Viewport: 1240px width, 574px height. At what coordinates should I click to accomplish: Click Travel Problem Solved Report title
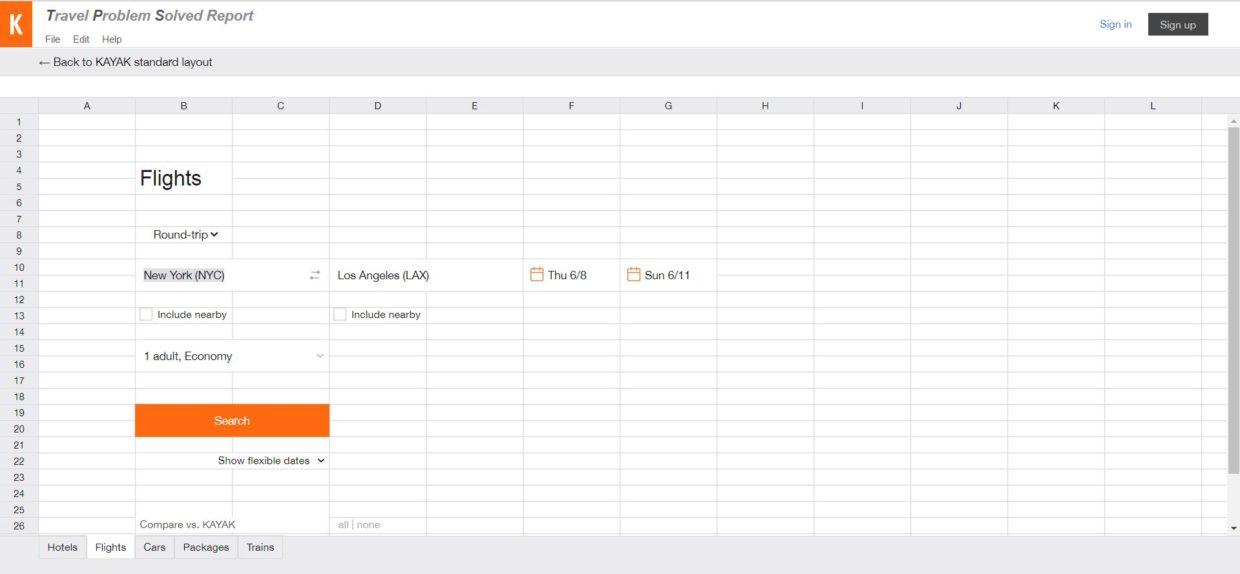click(150, 16)
